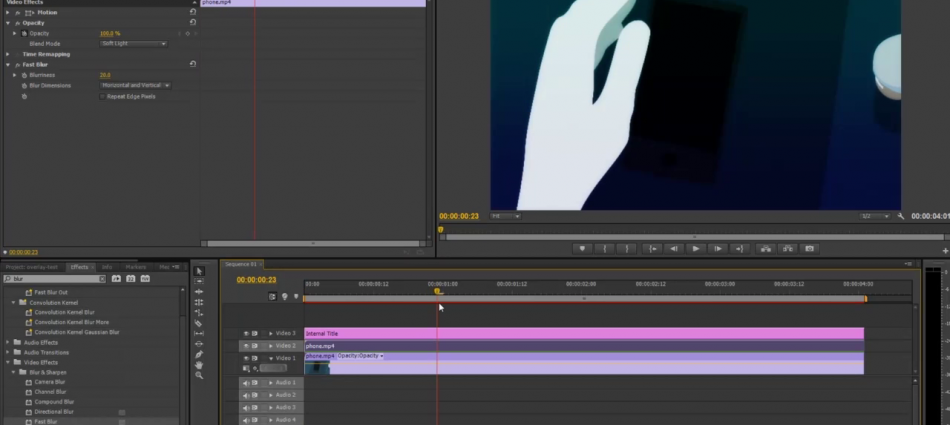
Task: Reset the Fast Blur effect
Action: (x=192, y=64)
